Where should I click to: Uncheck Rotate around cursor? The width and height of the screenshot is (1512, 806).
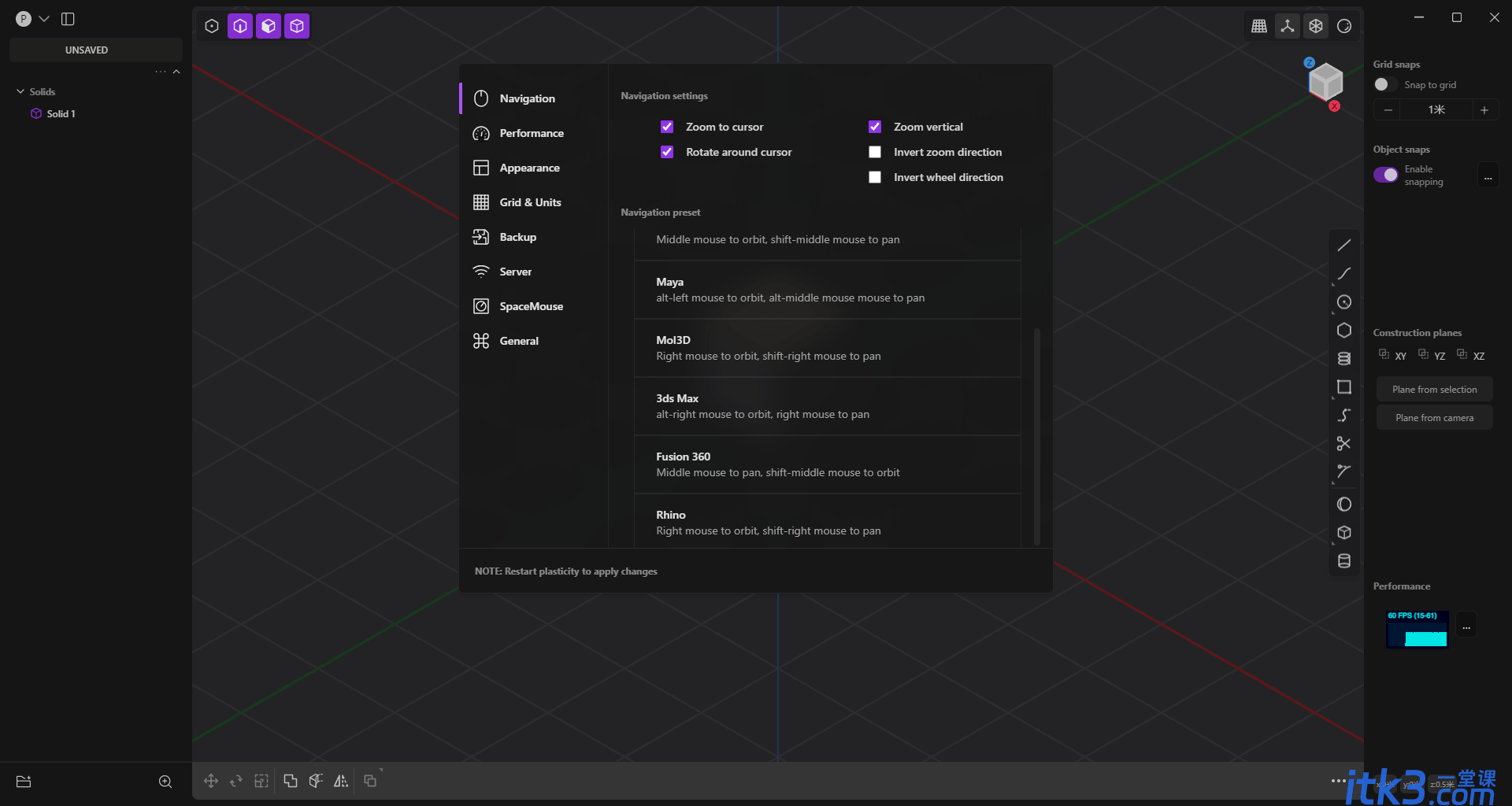[667, 152]
